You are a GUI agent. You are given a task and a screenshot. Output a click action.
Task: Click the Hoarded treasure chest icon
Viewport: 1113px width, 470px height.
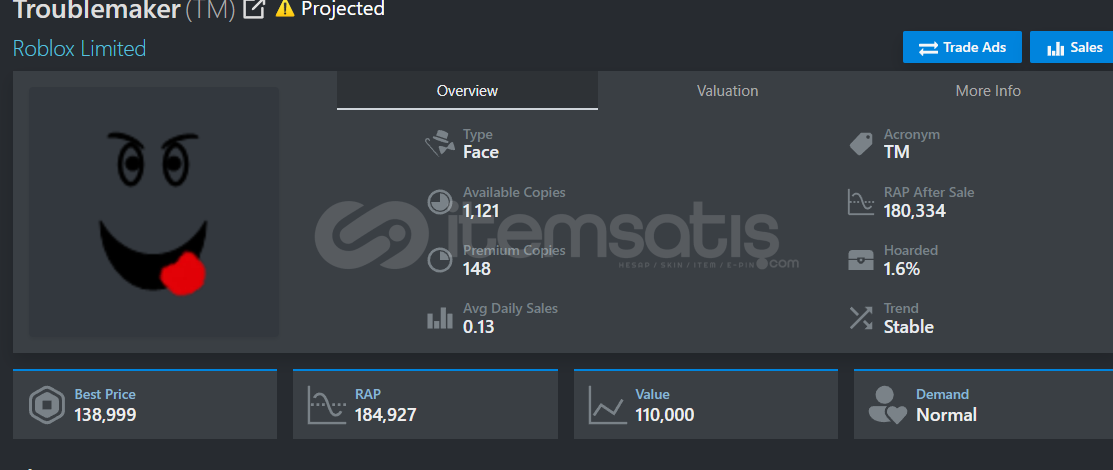click(860, 260)
